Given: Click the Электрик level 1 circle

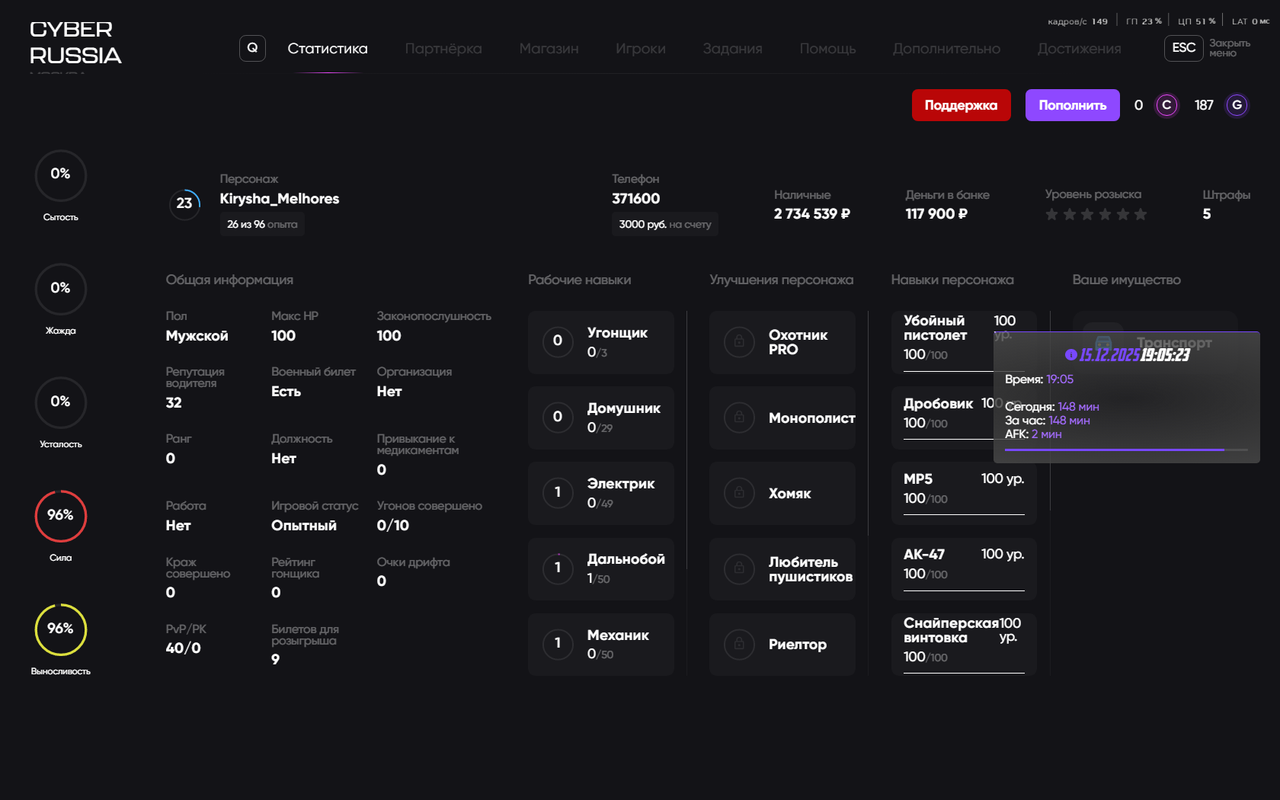Looking at the screenshot, I should pyautogui.click(x=558, y=492).
